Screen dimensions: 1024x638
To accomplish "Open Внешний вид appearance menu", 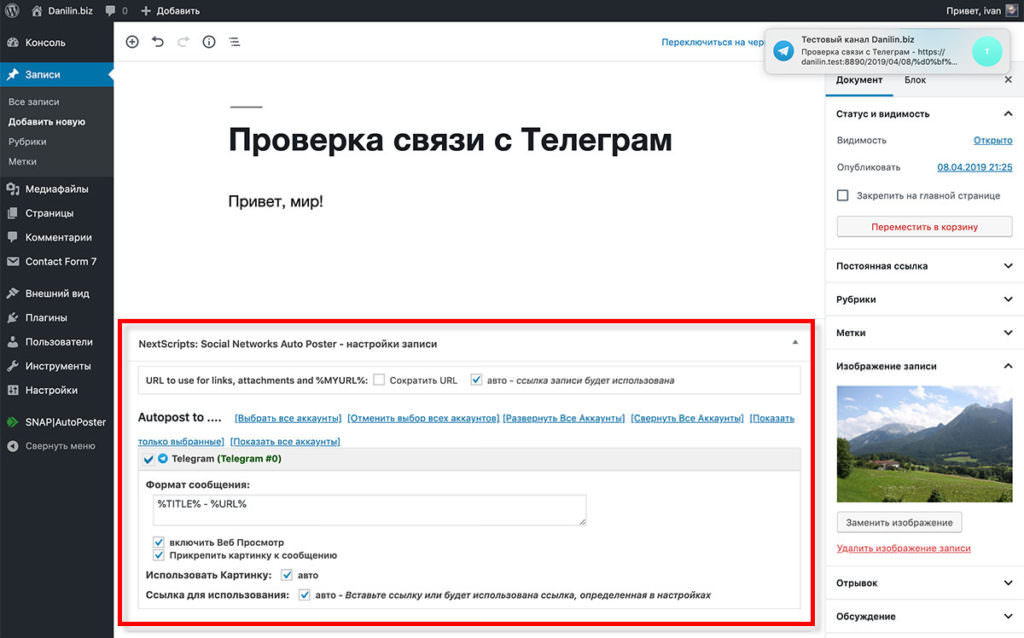I will point(57,293).
